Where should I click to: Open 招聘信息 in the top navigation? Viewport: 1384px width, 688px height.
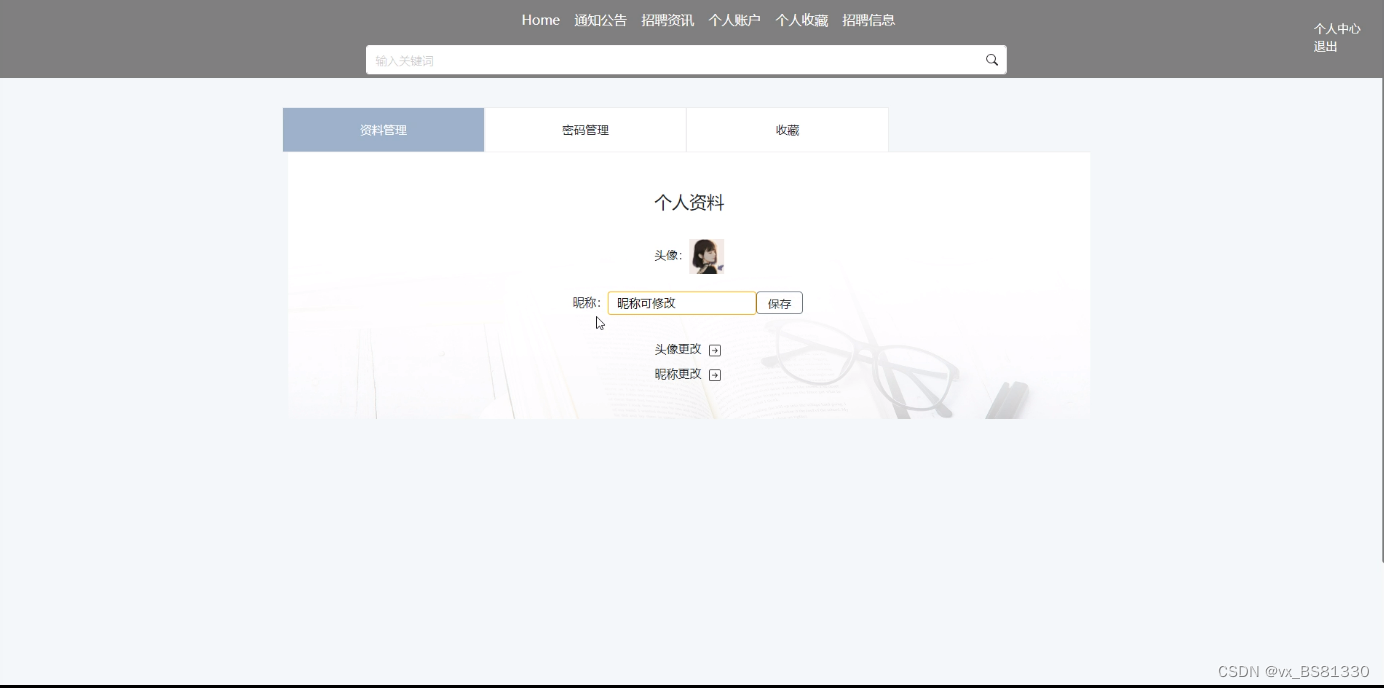(869, 20)
